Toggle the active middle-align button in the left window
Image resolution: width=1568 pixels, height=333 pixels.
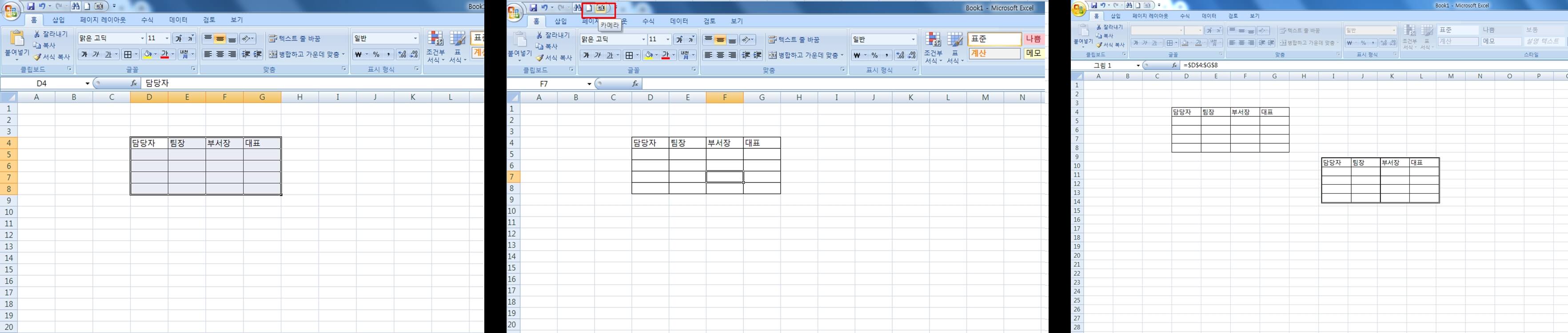[x=220, y=38]
